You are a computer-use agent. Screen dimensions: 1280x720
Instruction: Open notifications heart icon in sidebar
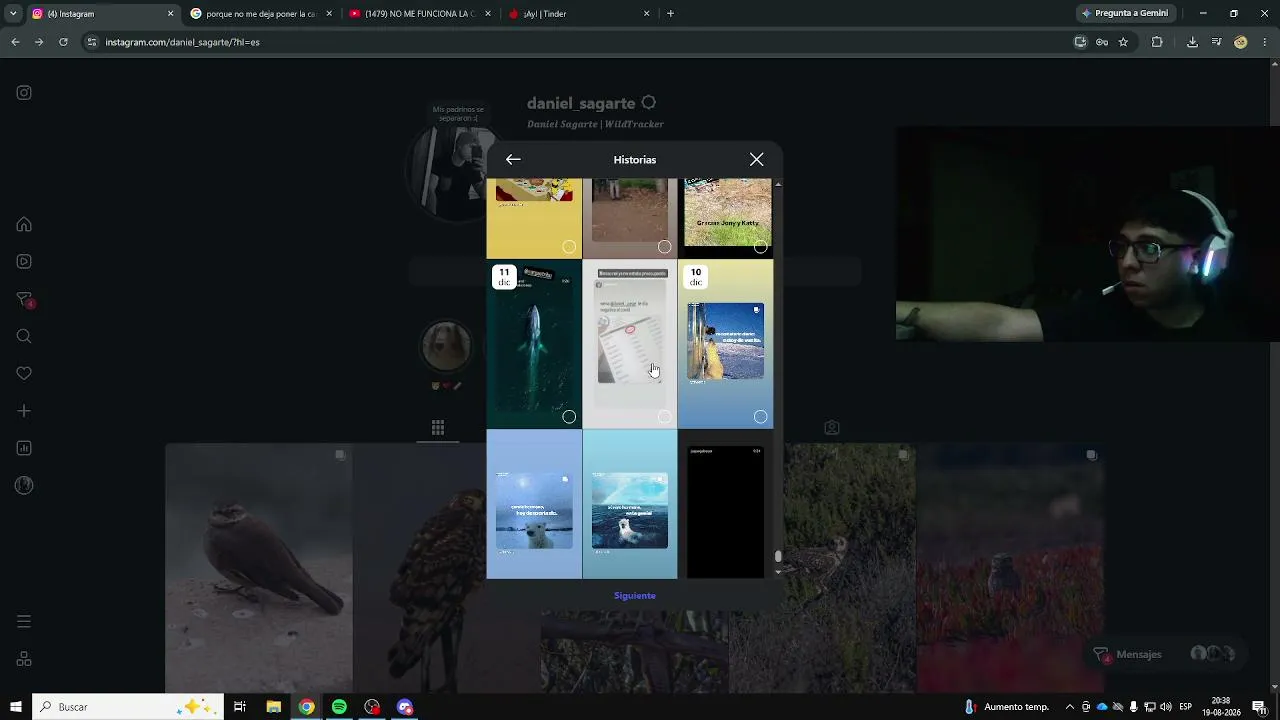click(x=24, y=374)
